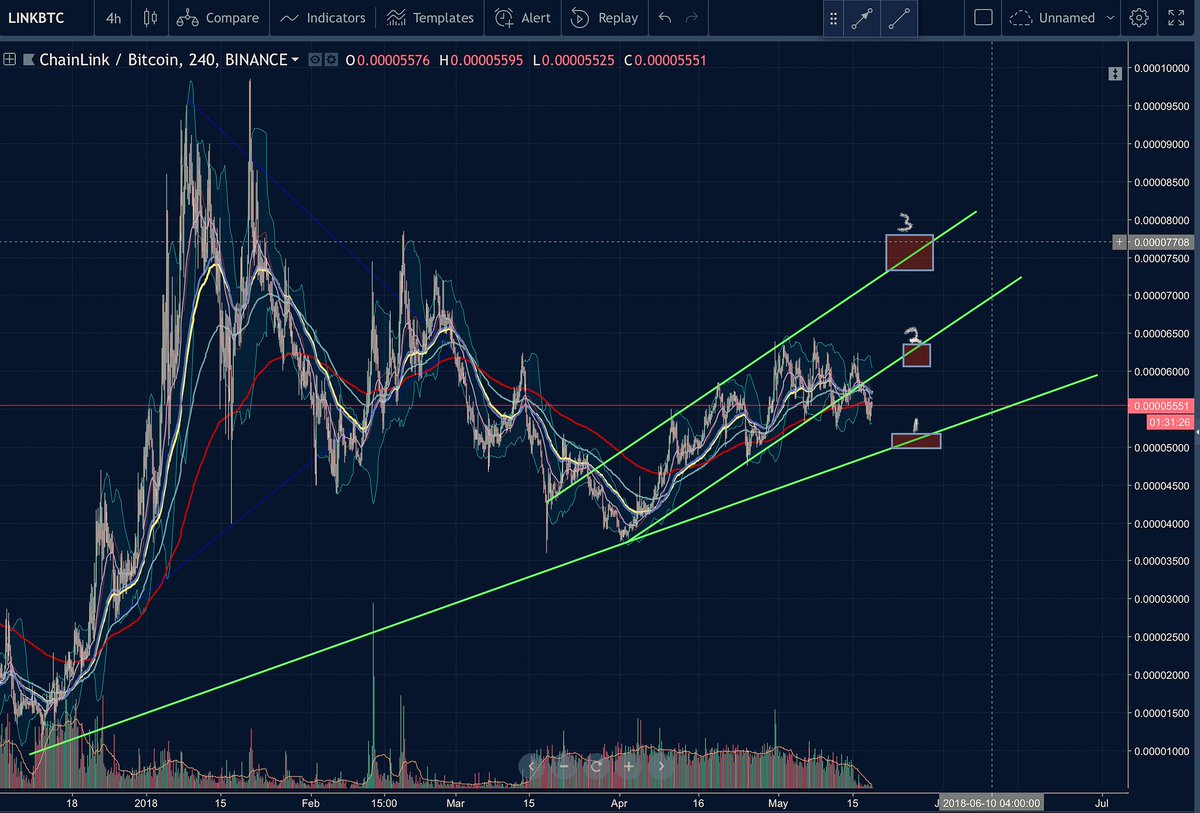This screenshot has width=1200, height=813.
Task: Click the May label on time axis
Action: coord(779,802)
